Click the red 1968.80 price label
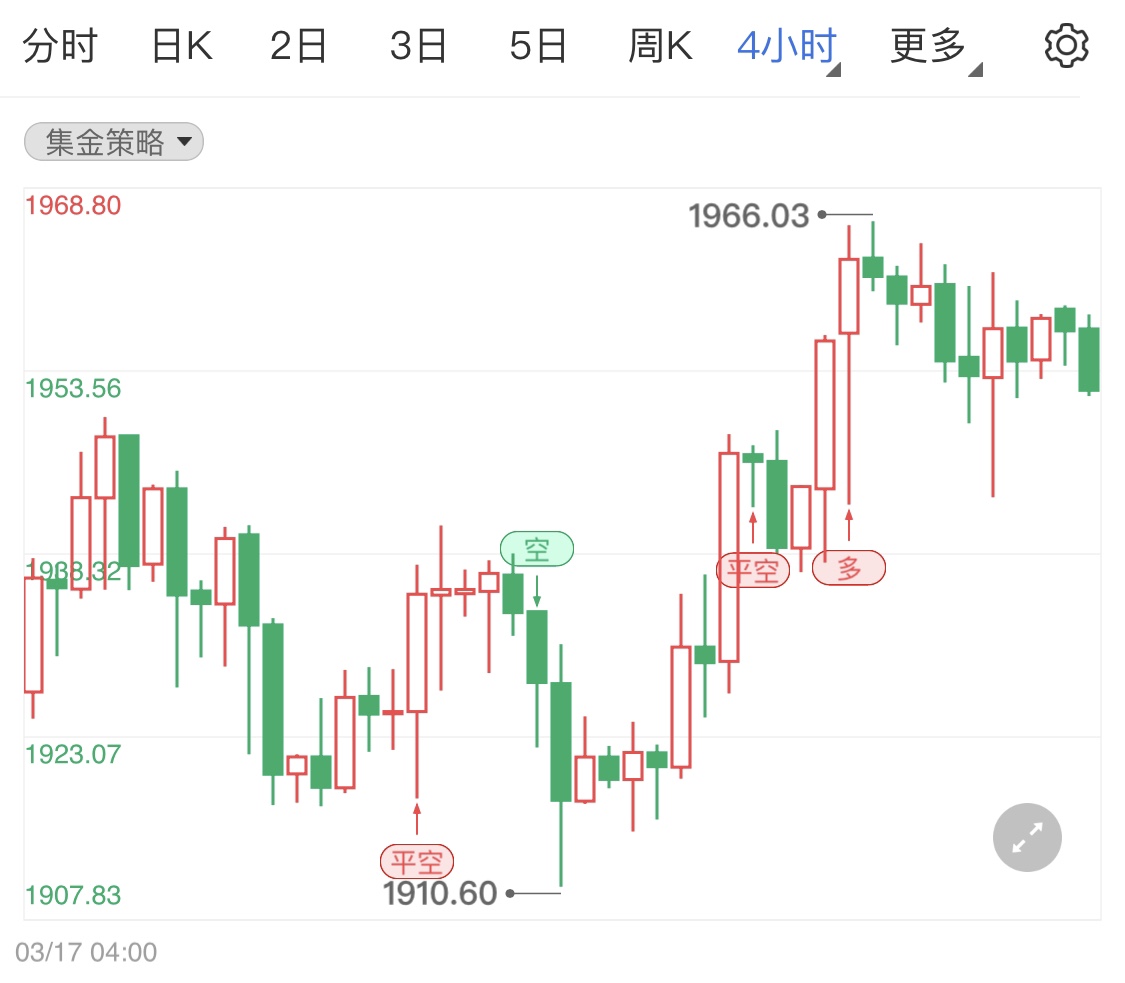 pyautogui.click(x=73, y=204)
